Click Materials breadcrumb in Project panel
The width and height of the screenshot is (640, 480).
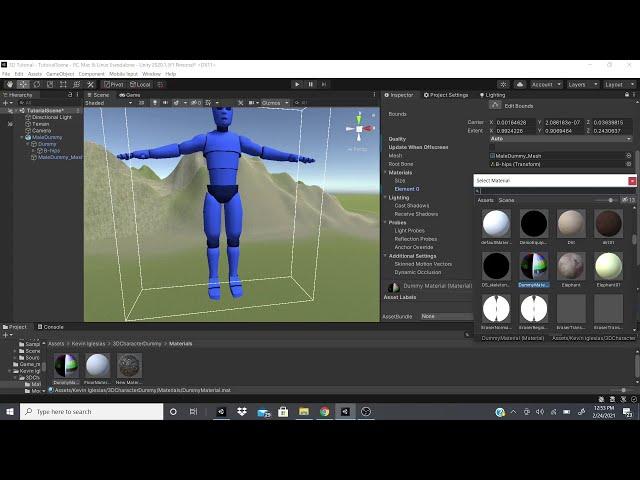click(x=180, y=344)
